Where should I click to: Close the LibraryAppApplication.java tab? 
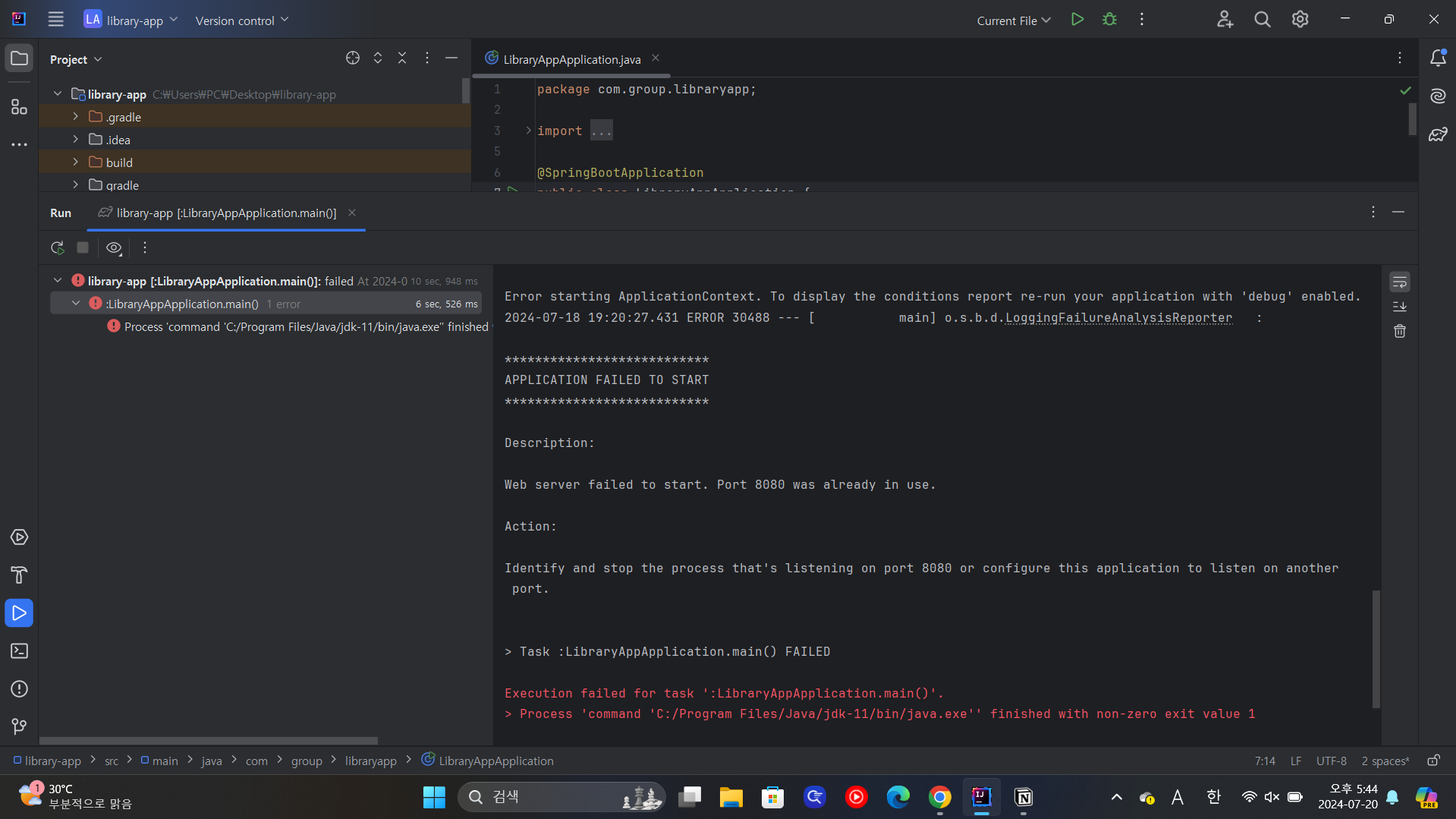[656, 58]
